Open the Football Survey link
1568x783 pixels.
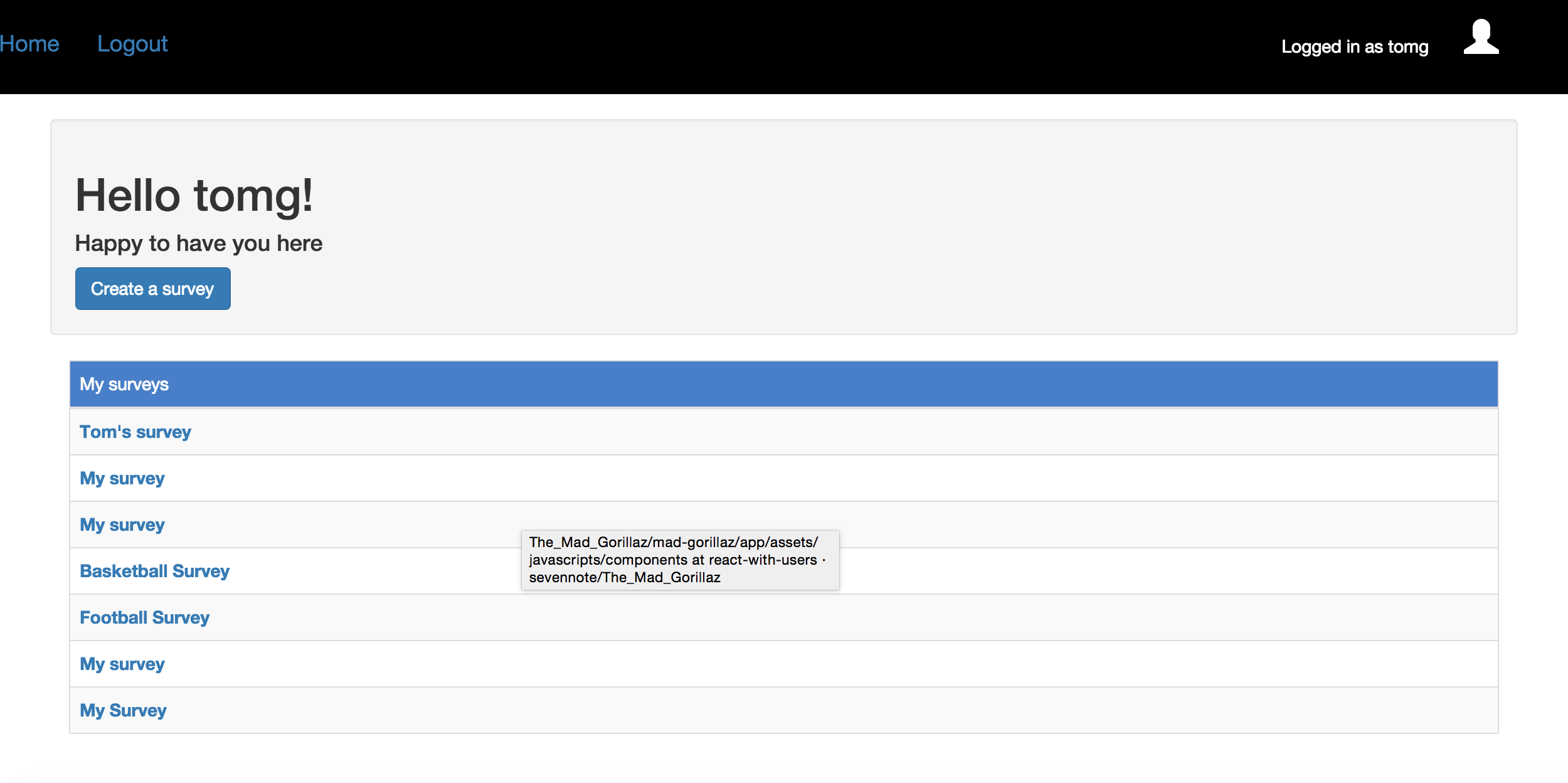tap(144, 617)
